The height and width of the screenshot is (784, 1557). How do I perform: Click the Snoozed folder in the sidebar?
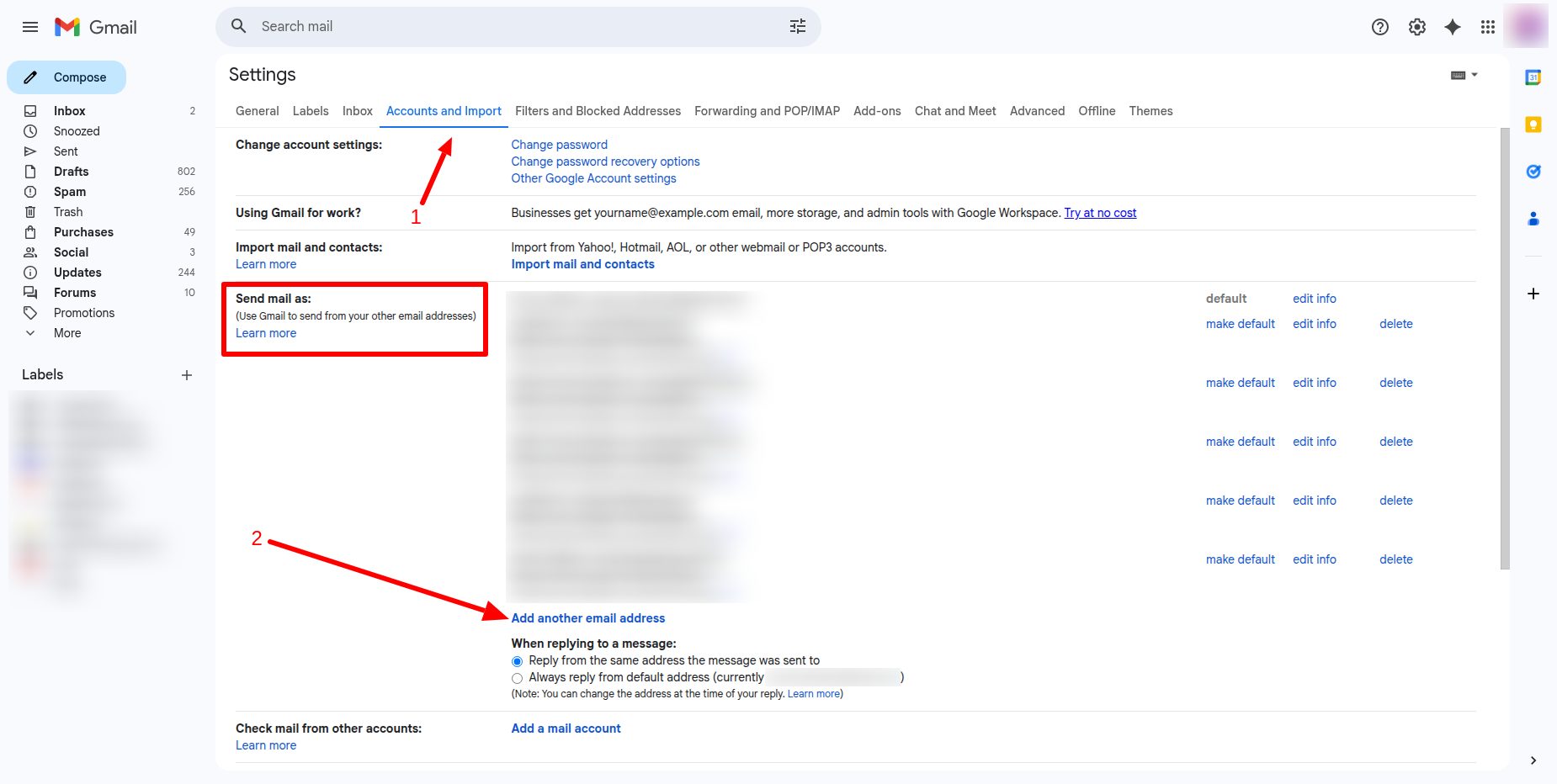click(77, 130)
